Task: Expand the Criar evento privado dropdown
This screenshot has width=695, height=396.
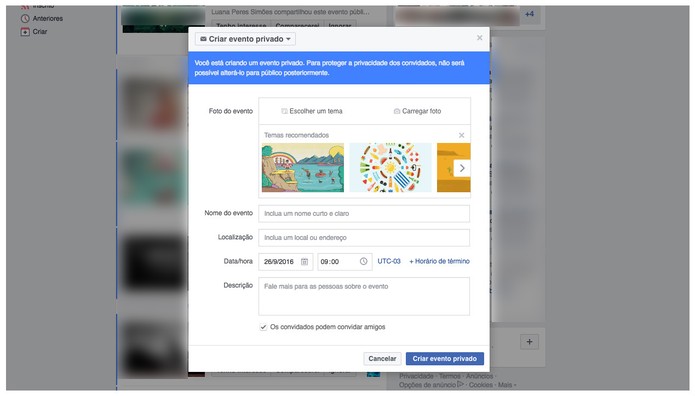Action: (245, 39)
